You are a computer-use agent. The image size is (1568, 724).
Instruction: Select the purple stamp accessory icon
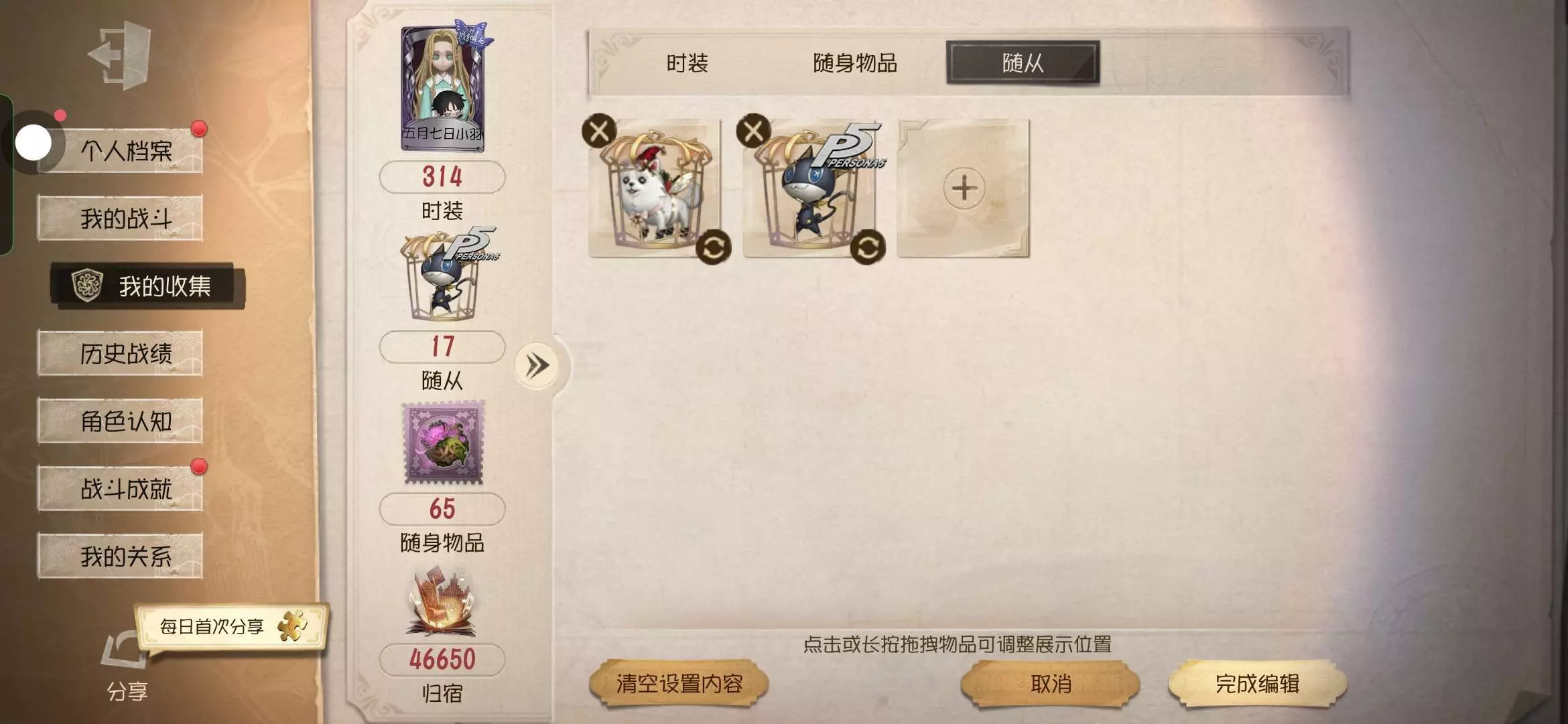pos(443,442)
